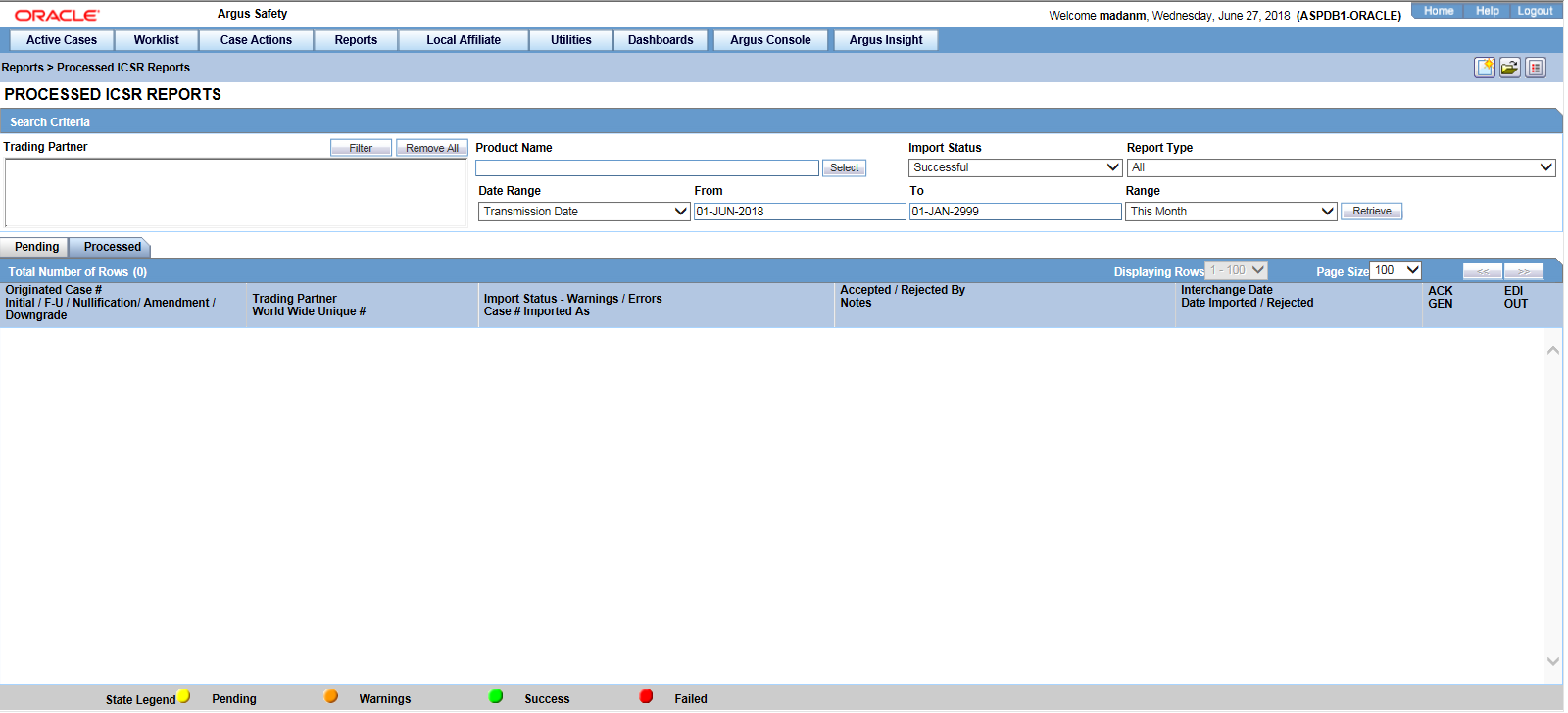The image size is (1568, 713).
Task: Click the Product Name input field
Action: pyautogui.click(x=647, y=168)
